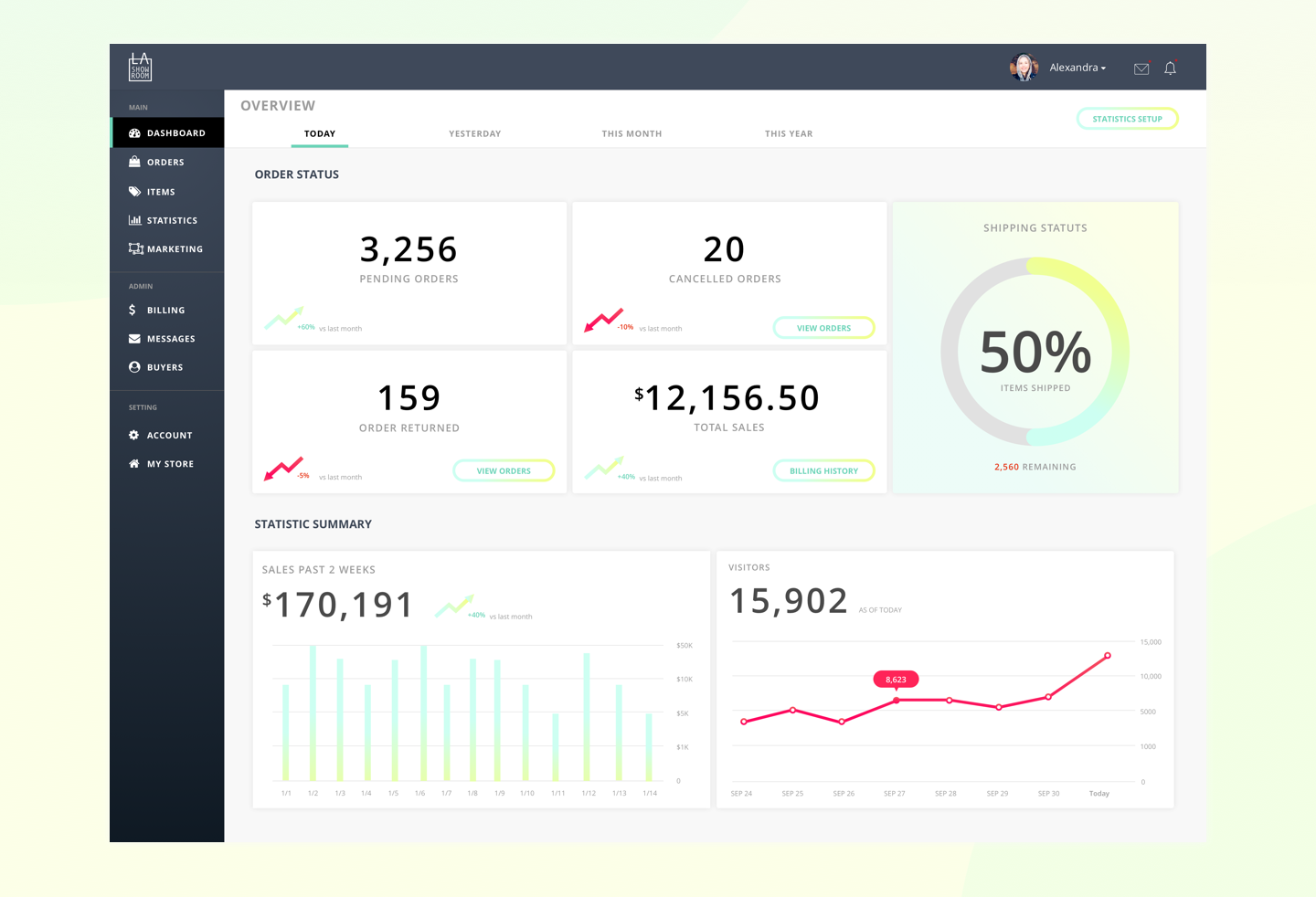This screenshot has height=897, width=1316.
Task: Click the Dashboard gauge icon in sidebar
Action: (134, 133)
